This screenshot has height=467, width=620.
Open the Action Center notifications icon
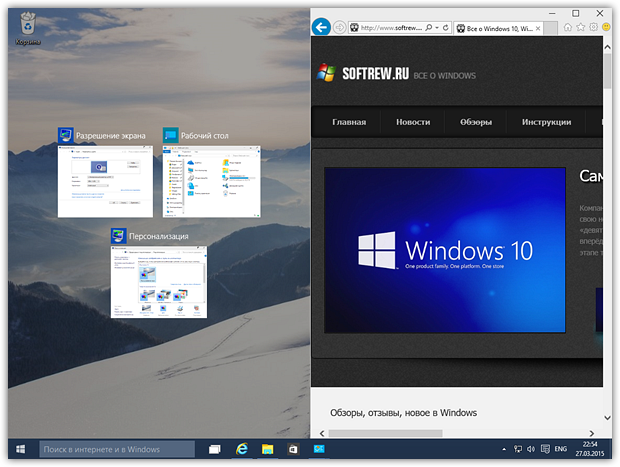click(545, 449)
